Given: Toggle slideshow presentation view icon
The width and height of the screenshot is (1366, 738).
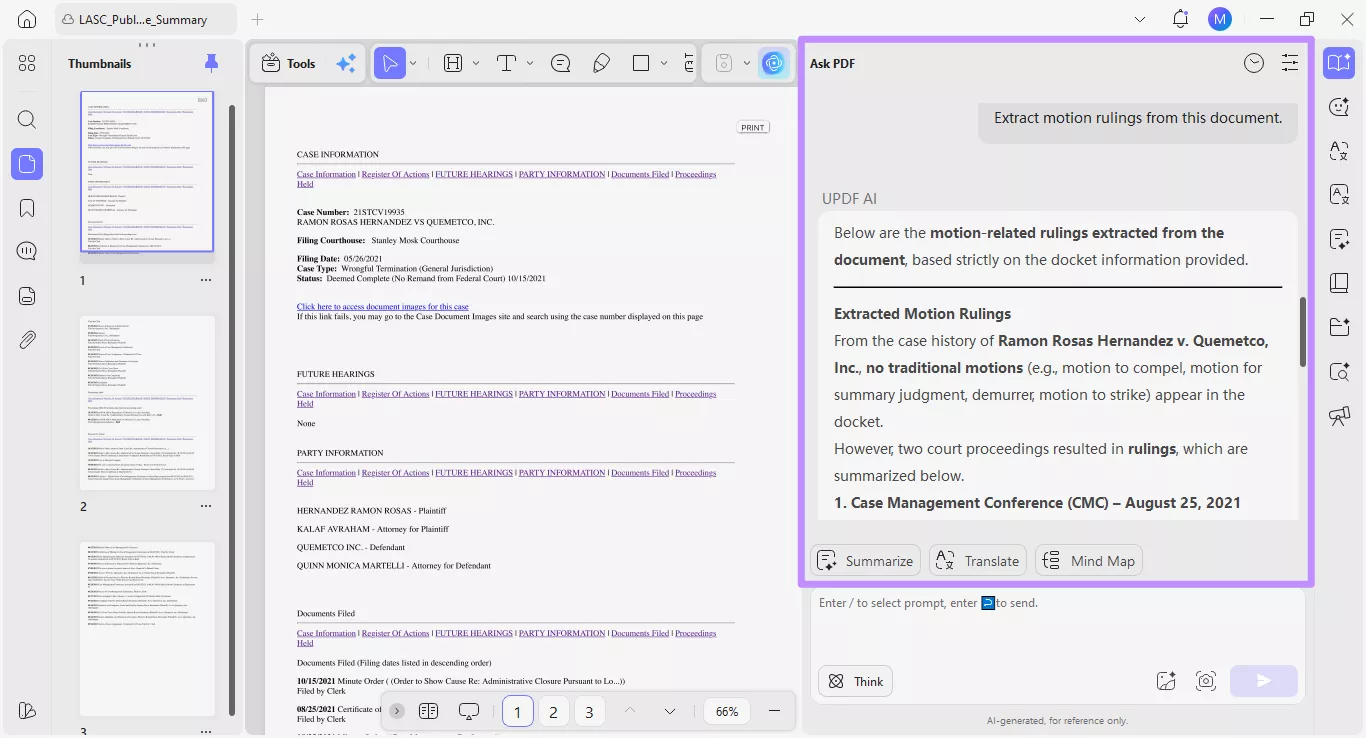Looking at the screenshot, I should click(469, 711).
